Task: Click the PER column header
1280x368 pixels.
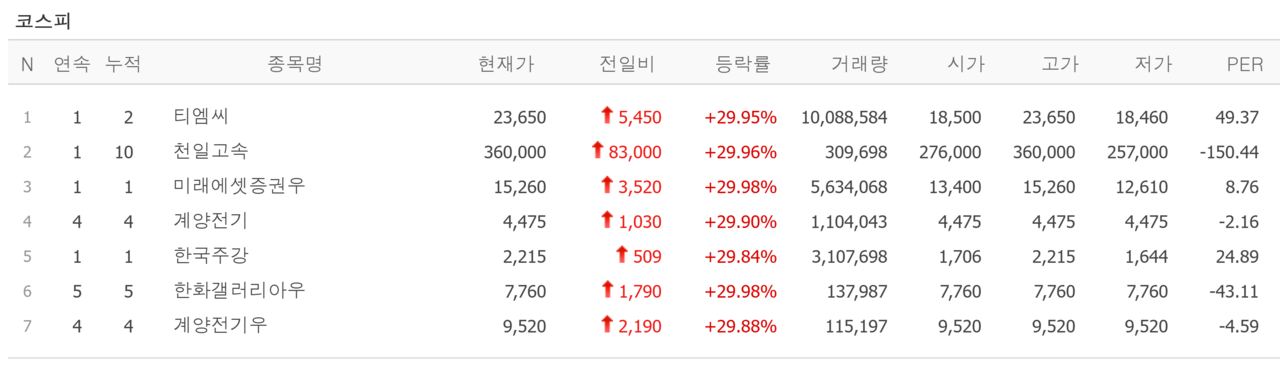Action: point(1245,64)
